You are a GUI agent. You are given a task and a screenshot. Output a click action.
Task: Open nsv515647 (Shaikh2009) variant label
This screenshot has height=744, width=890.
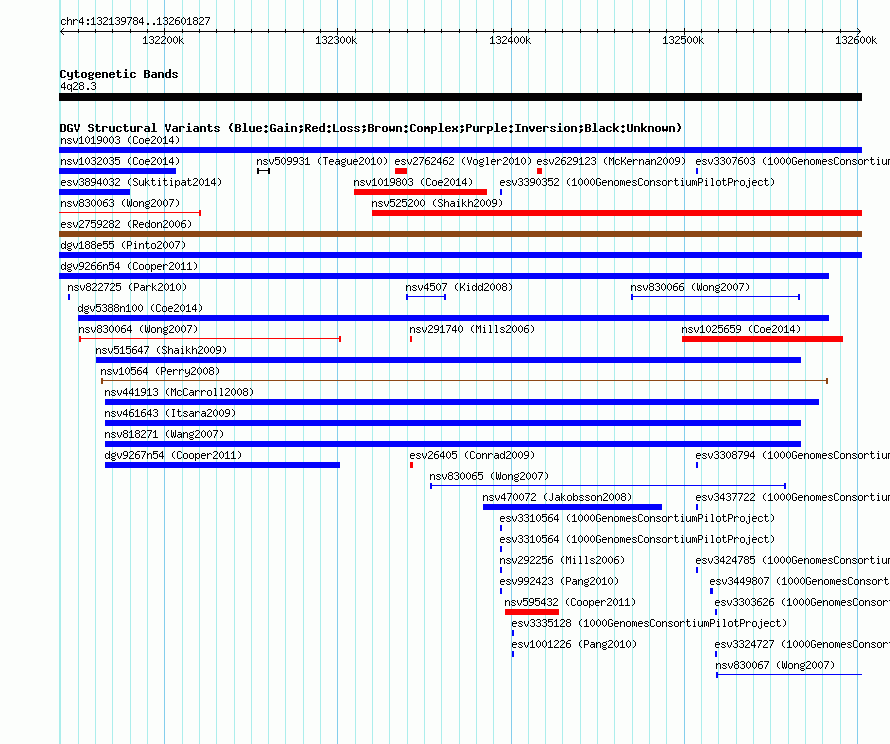[x=161, y=350]
